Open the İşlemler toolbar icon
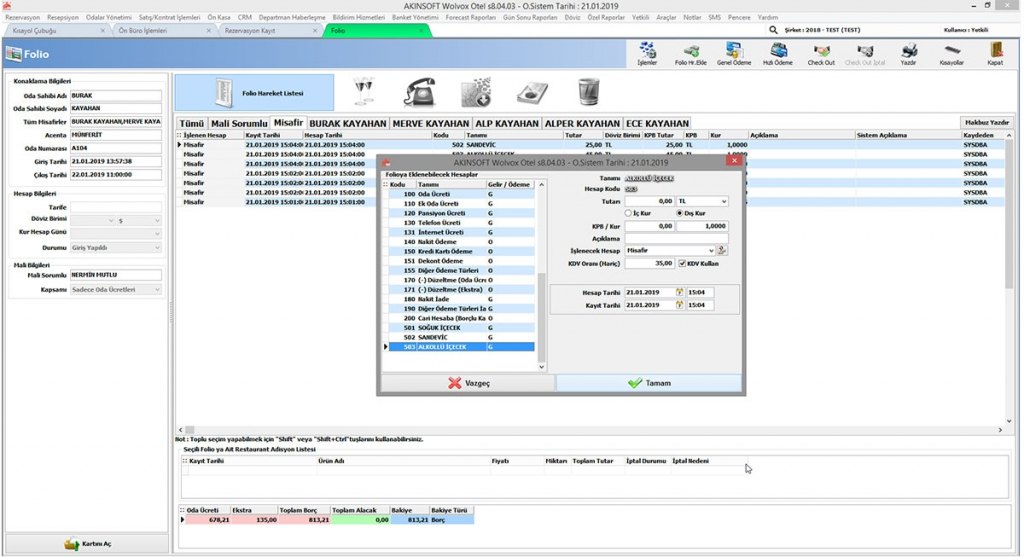Viewport: 1024px width, 557px height. (x=647, y=54)
